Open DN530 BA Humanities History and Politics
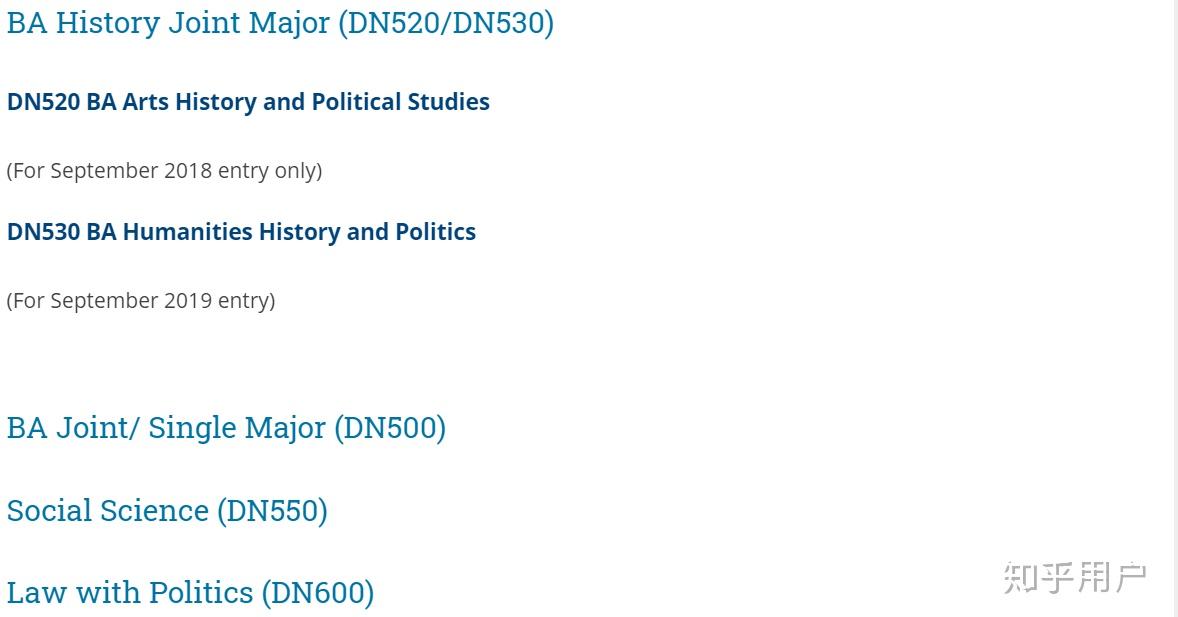This screenshot has height=617, width=1178. [241, 231]
